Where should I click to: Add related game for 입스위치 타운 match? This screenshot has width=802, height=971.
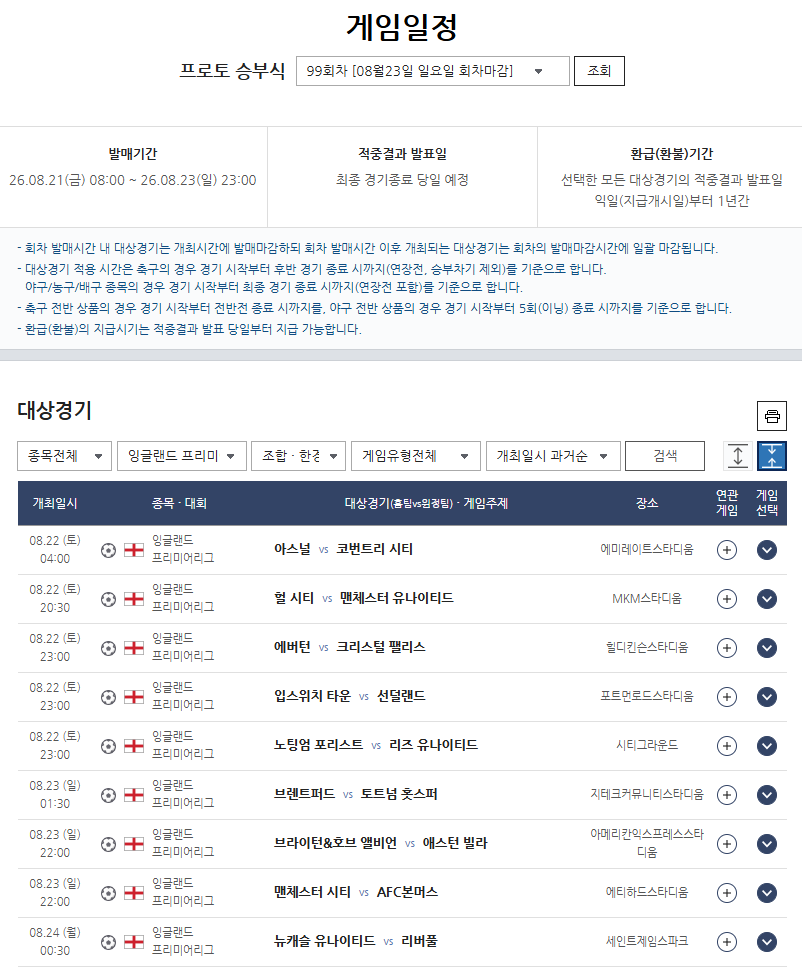[726, 697]
